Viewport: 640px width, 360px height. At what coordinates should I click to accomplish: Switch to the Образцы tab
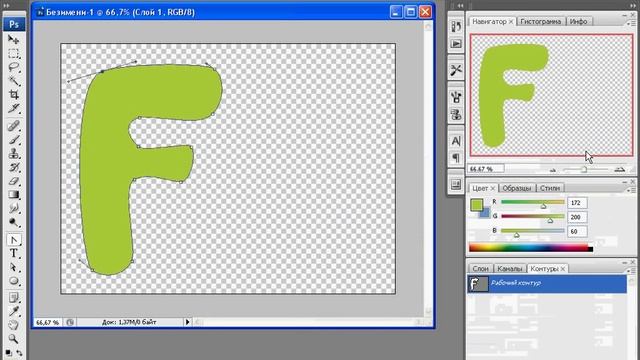[x=516, y=188]
